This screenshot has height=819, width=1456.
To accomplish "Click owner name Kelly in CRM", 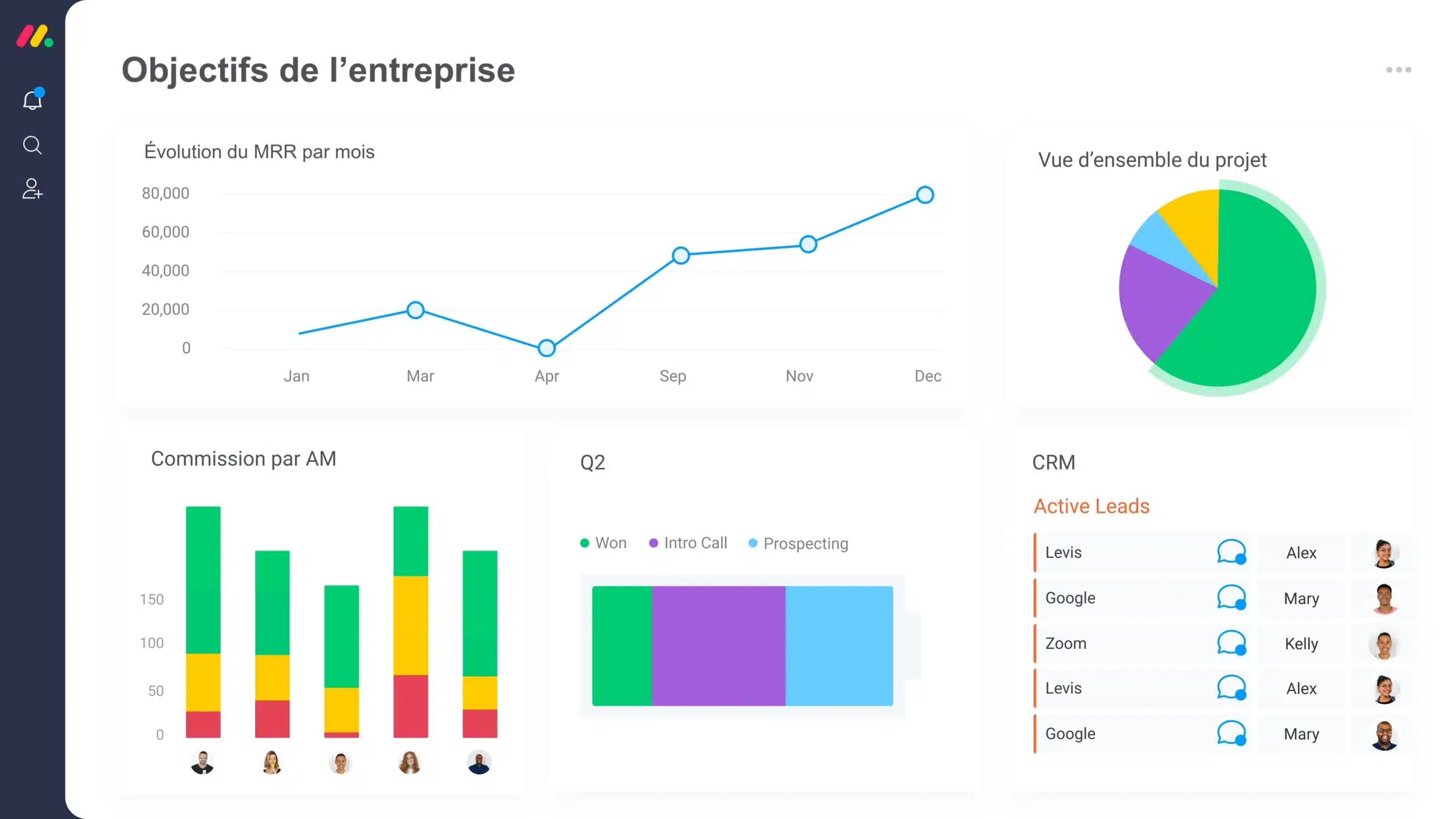I will click(1301, 644).
